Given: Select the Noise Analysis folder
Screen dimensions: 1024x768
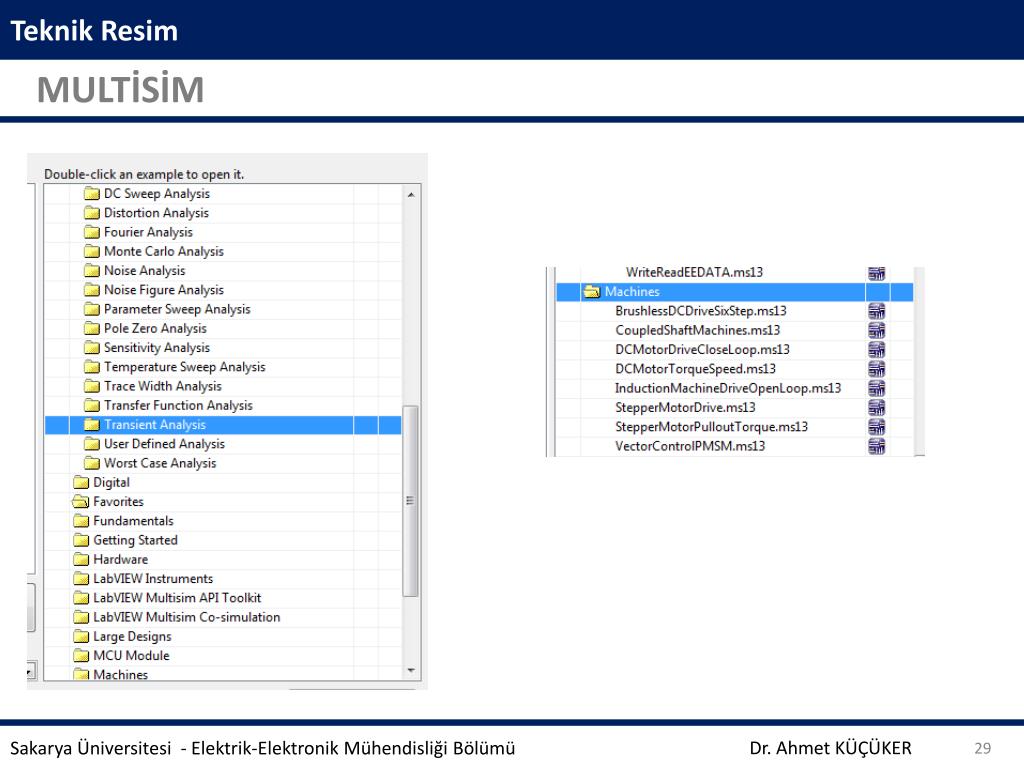Looking at the screenshot, I should tap(145, 270).
